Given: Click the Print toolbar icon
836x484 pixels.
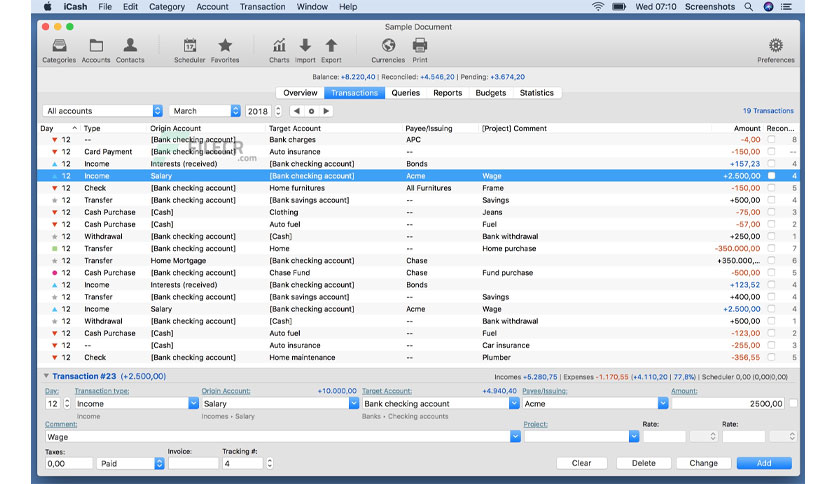Looking at the screenshot, I should pos(420,46).
